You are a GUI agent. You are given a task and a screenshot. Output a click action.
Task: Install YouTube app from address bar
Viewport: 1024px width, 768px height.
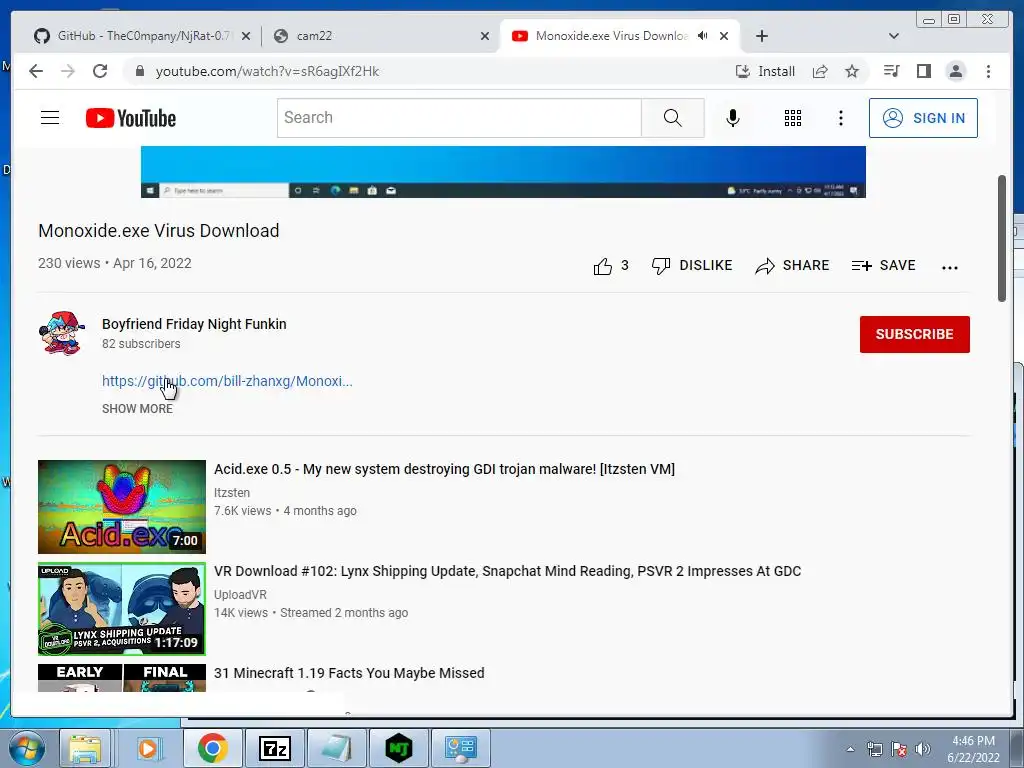coord(765,71)
